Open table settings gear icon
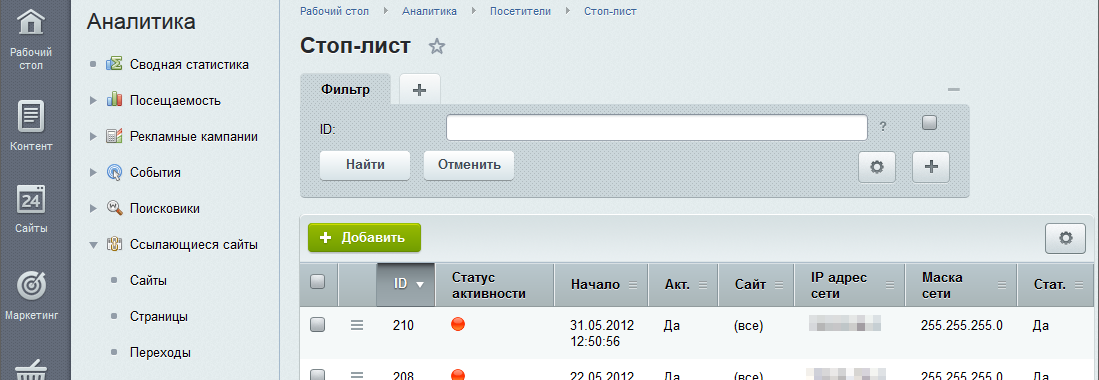Screen dimensions: 1099x380 (1066, 238)
